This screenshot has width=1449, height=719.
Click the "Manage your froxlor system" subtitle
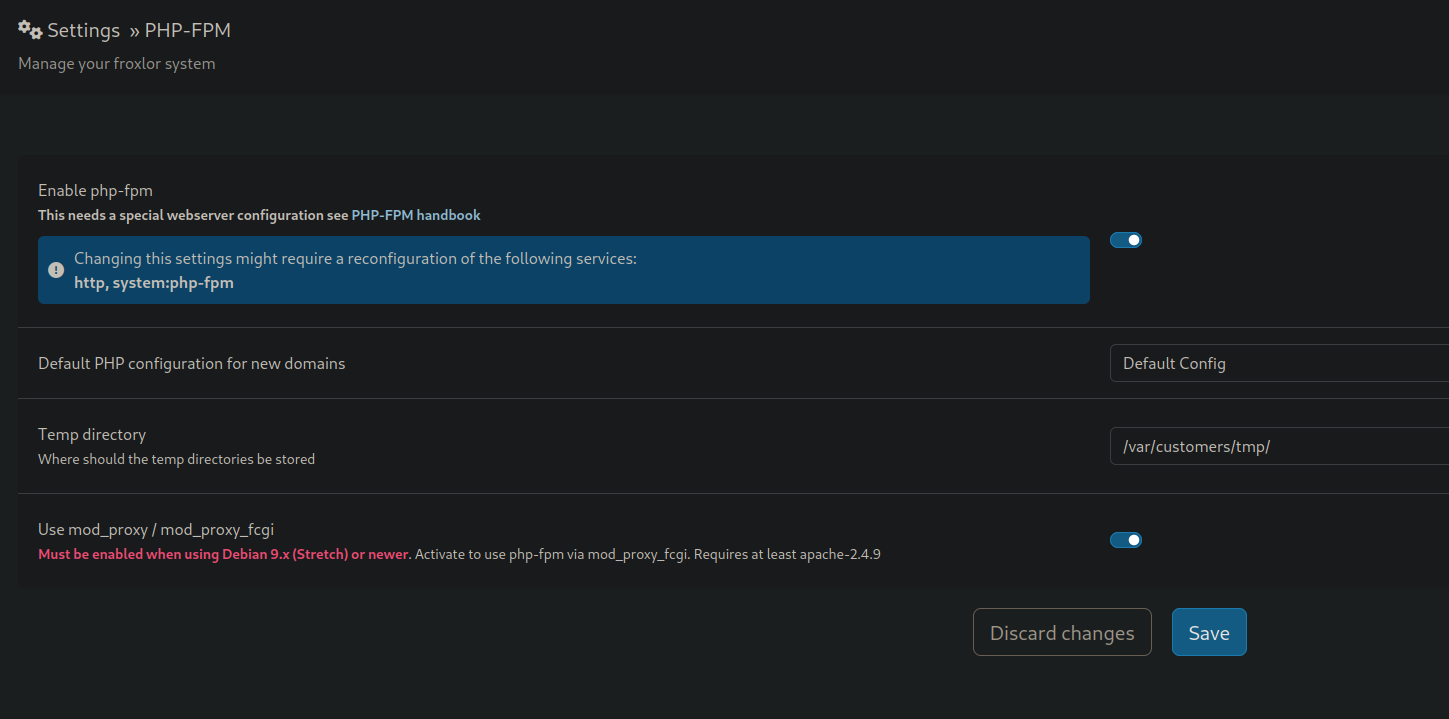[116, 64]
